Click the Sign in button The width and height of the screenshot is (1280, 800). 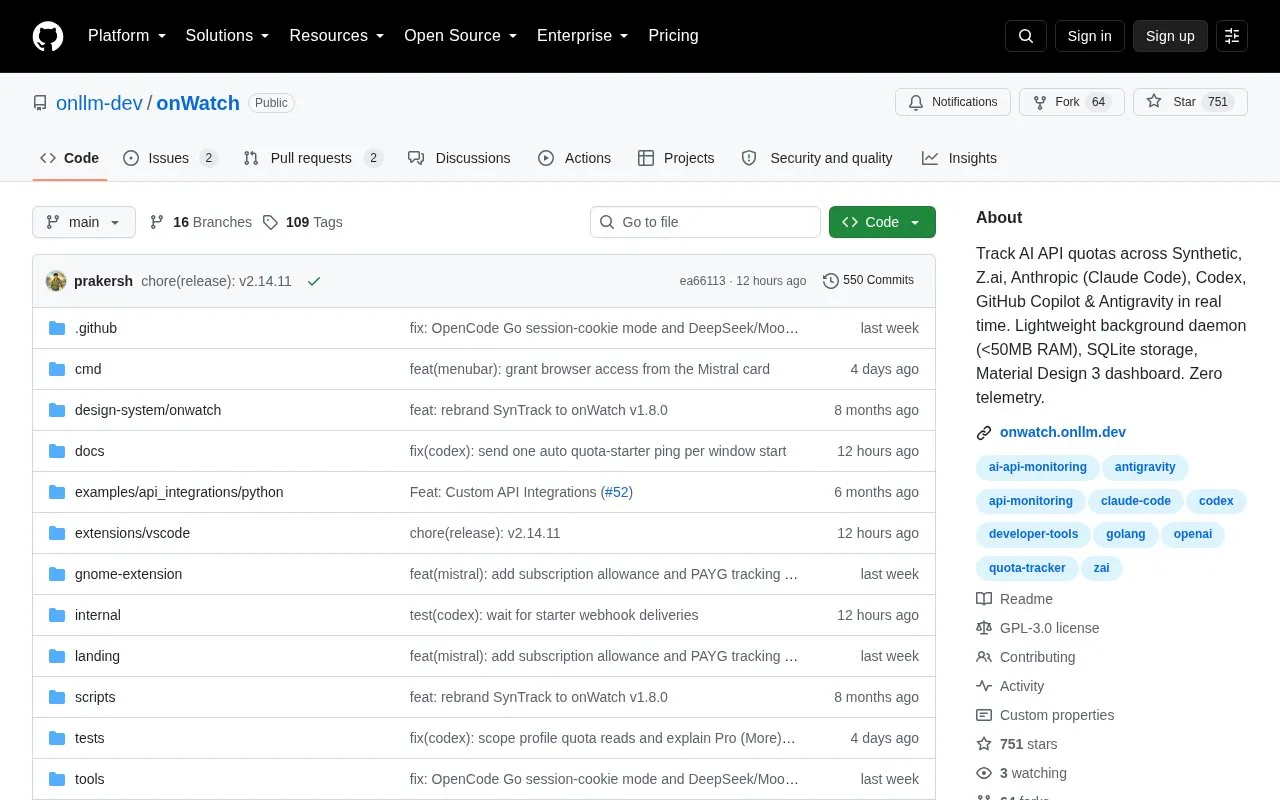click(1089, 36)
